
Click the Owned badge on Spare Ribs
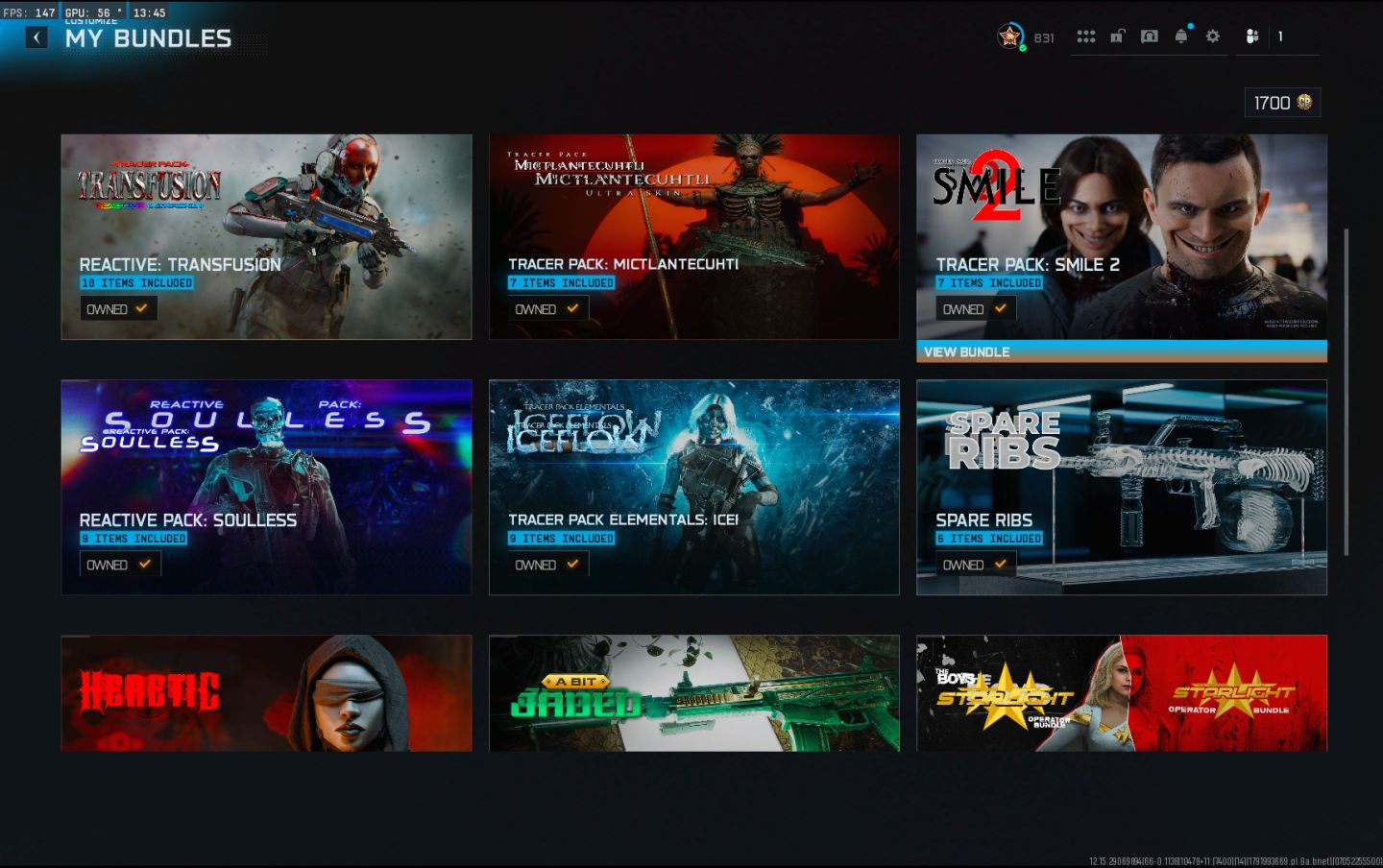[x=975, y=565]
